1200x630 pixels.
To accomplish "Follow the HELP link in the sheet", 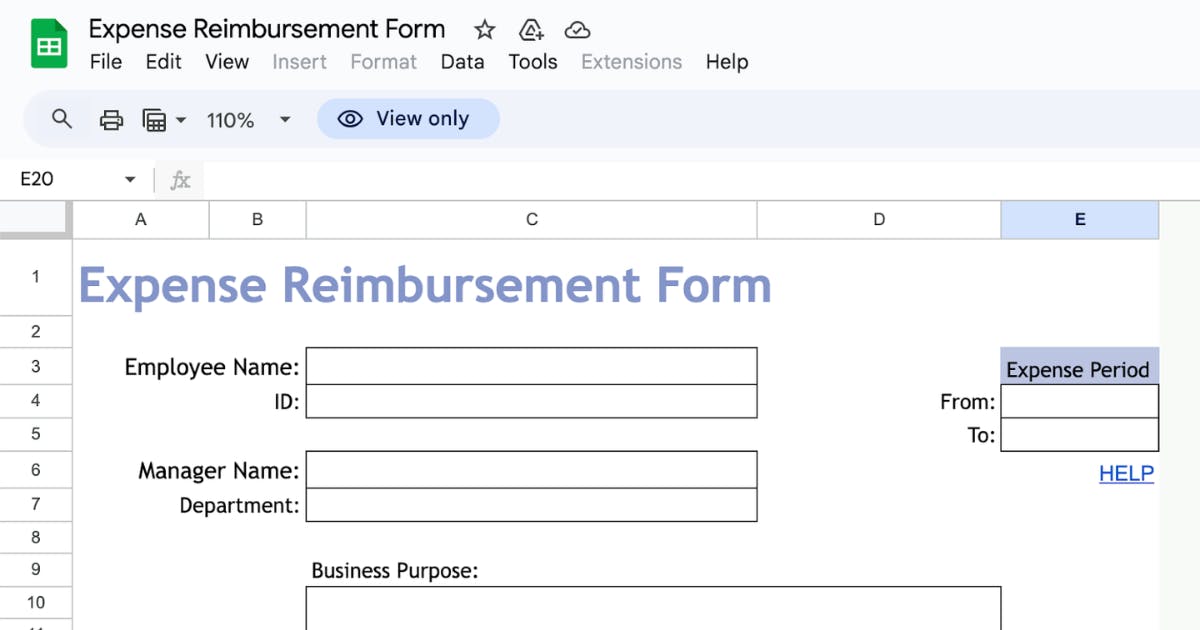I will click(x=1126, y=473).
